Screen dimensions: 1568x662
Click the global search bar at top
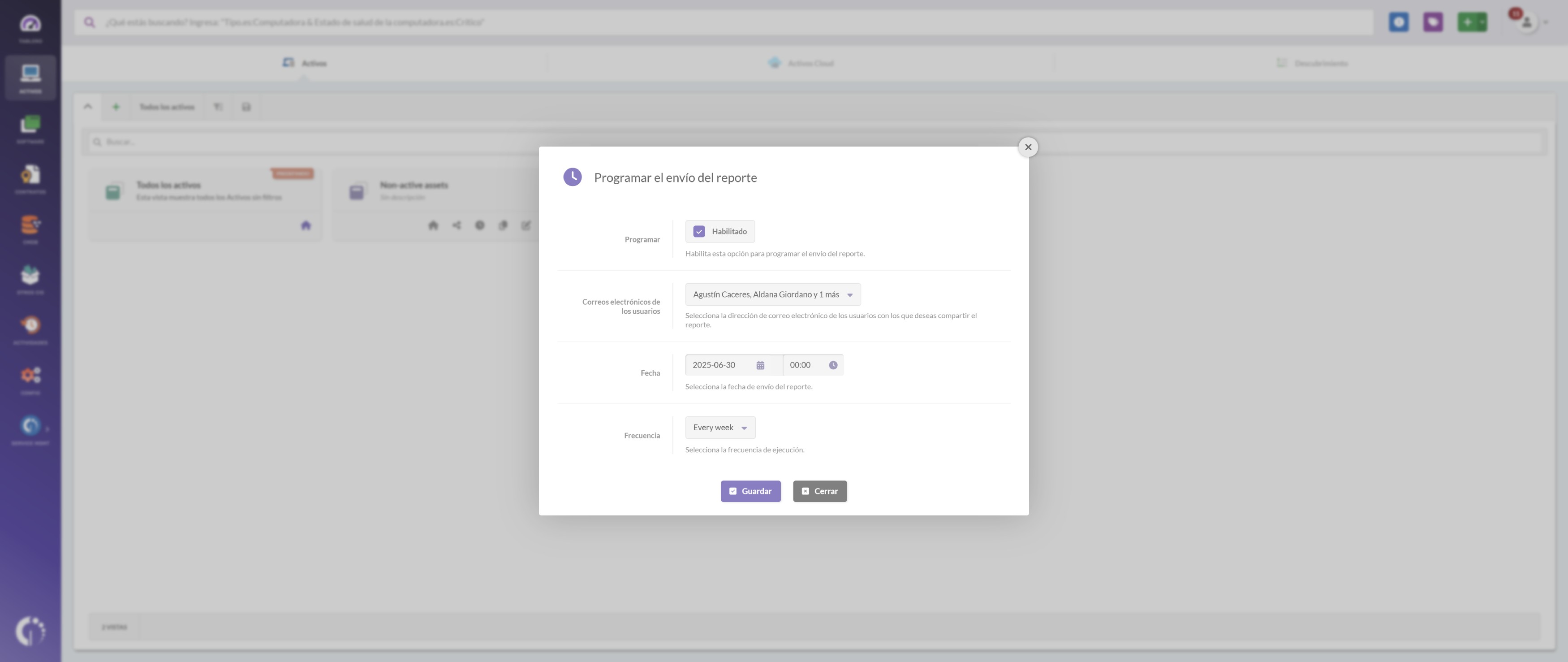coord(723,22)
